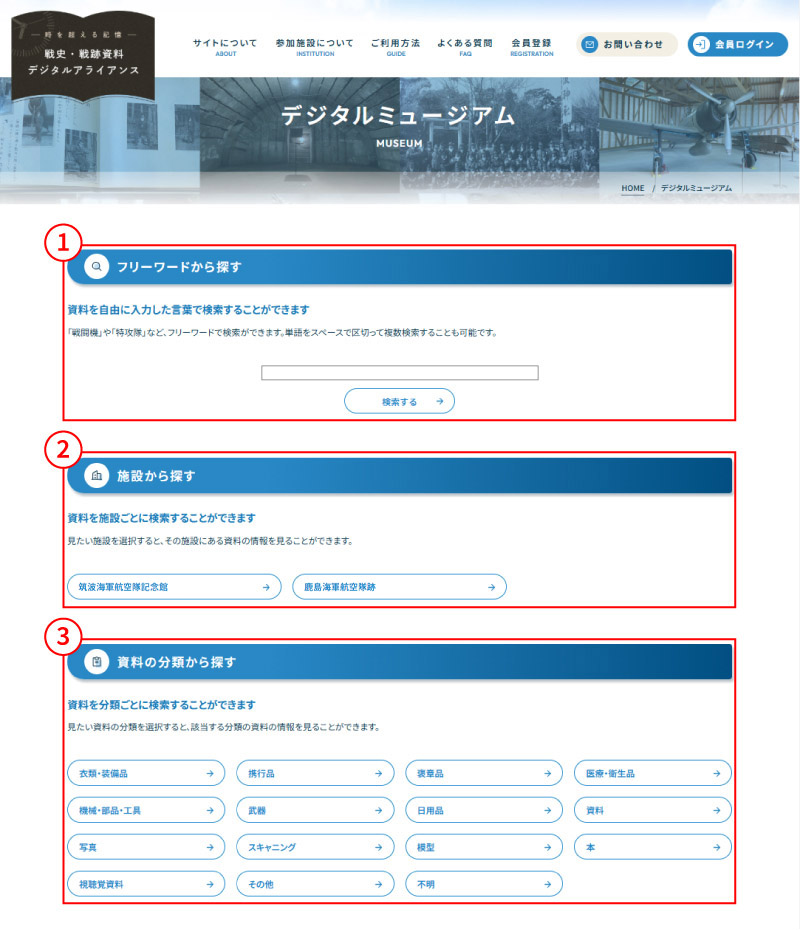Click the HOME breadcrumb link
Image resolution: width=800 pixels, height=930 pixels.
click(x=632, y=188)
